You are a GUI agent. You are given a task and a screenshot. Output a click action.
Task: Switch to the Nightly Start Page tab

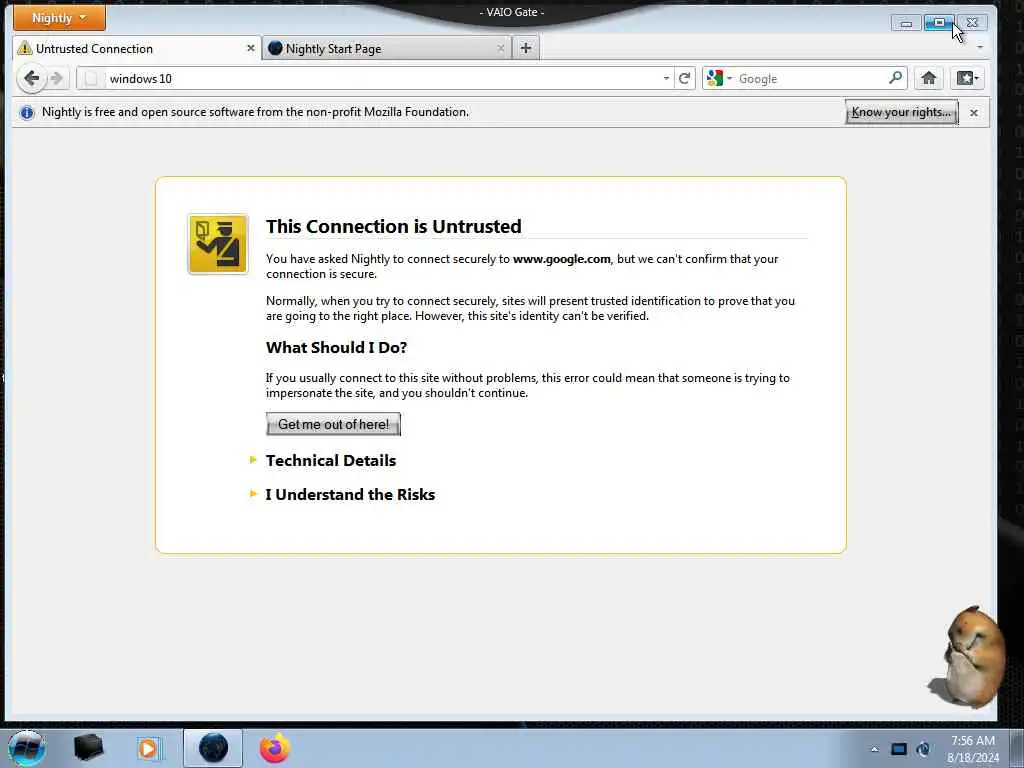[x=387, y=48]
